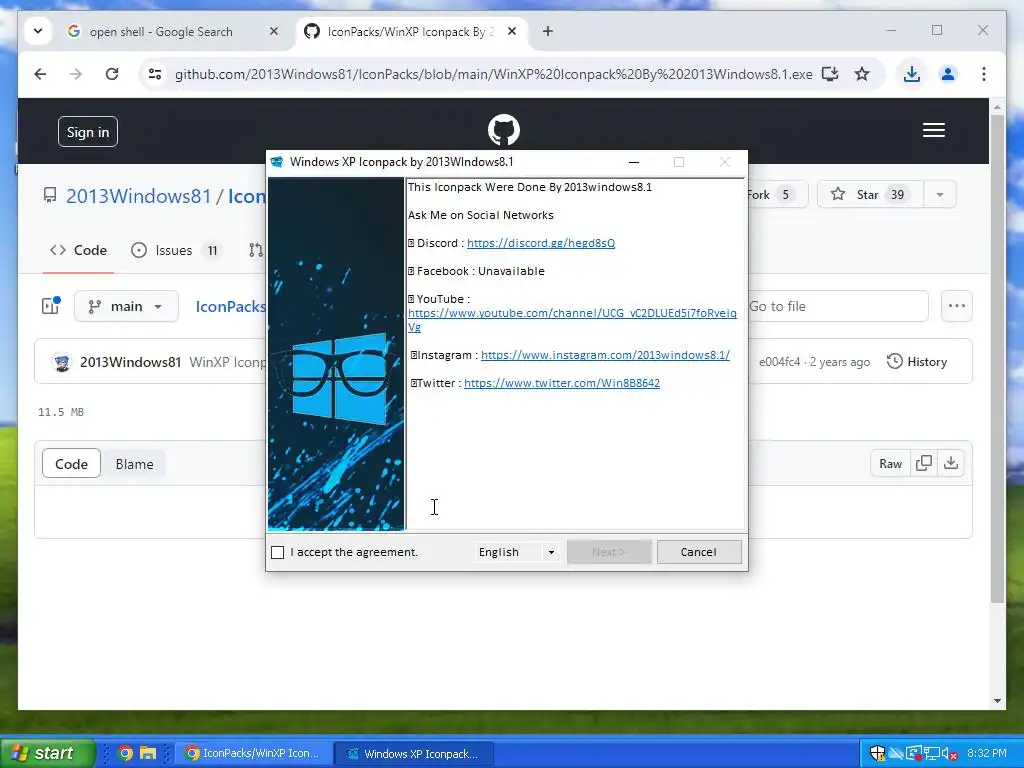Minimize the Iconpack installer window
The height and width of the screenshot is (768, 1024).
tap(633, 162)
